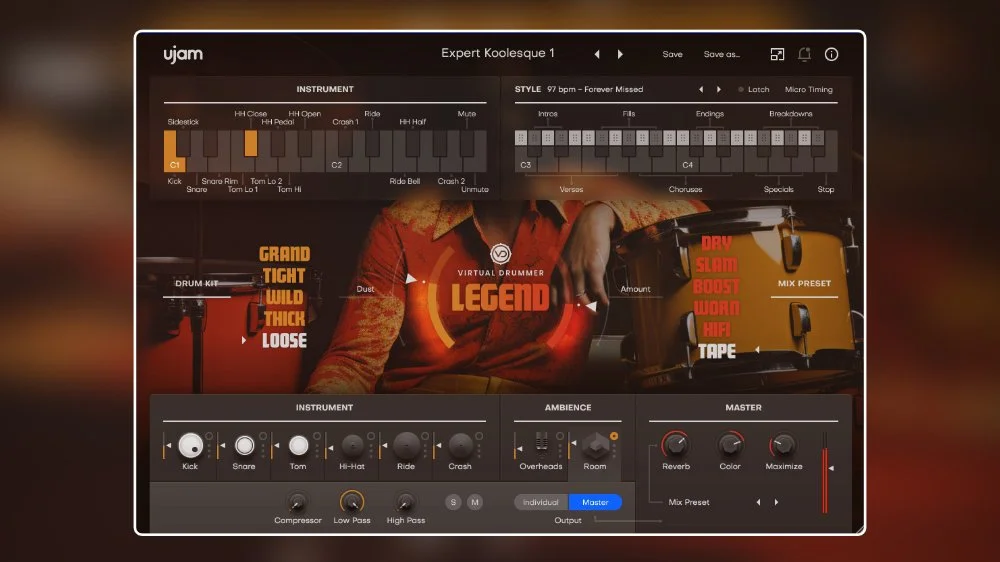Screen dimensions: 1000x562
Task: Switch output to Individual
Action: 541,502
